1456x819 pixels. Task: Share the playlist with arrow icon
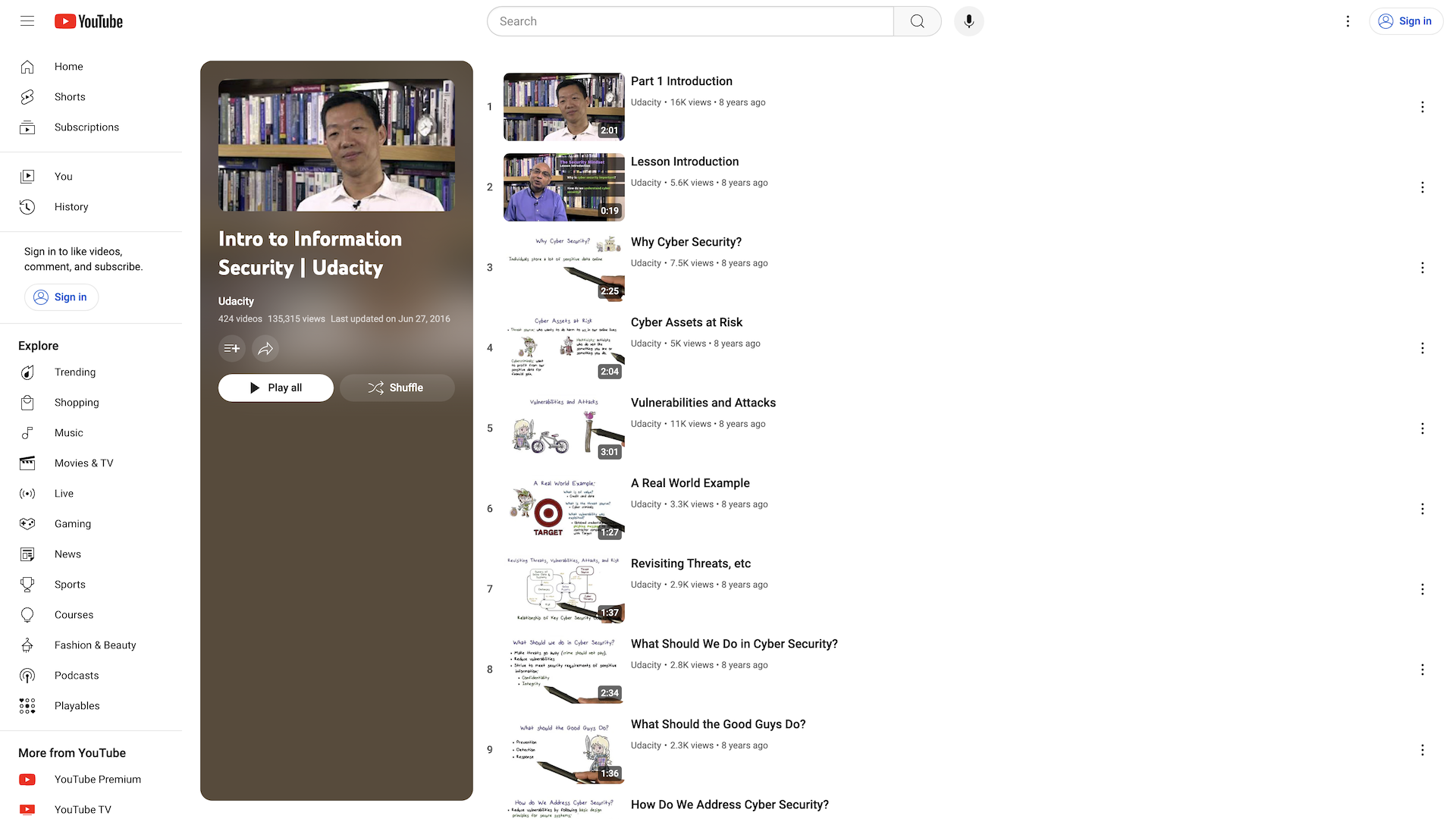click(265, 348)
